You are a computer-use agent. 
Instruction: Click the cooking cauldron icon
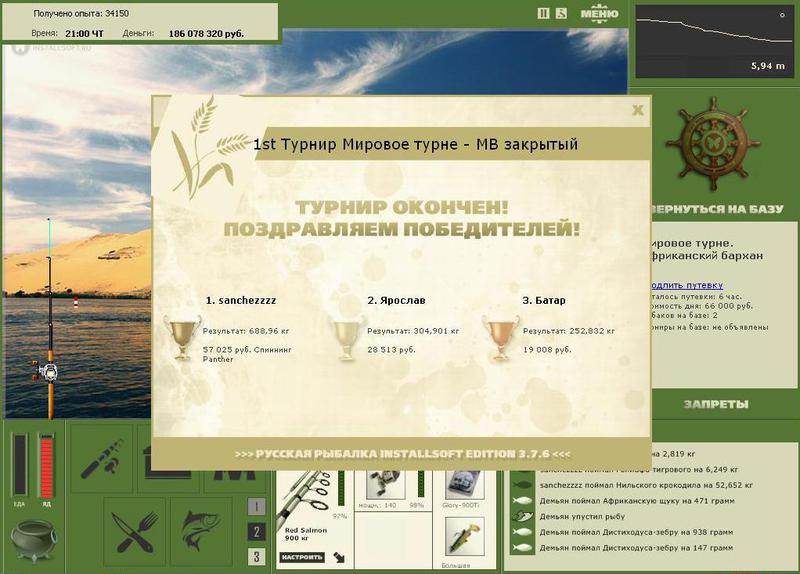click(x=34, y=541)
